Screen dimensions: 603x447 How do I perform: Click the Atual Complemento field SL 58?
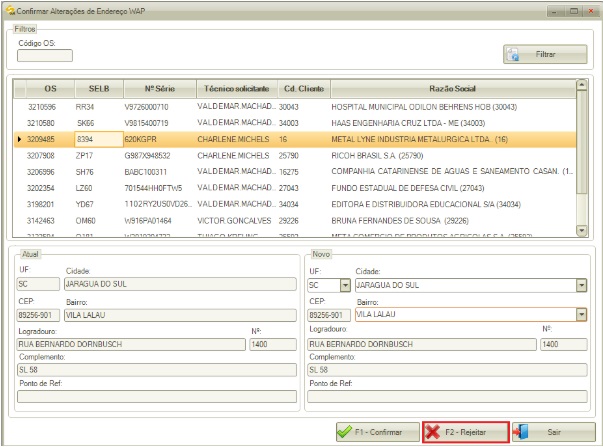tap(157, 370)
